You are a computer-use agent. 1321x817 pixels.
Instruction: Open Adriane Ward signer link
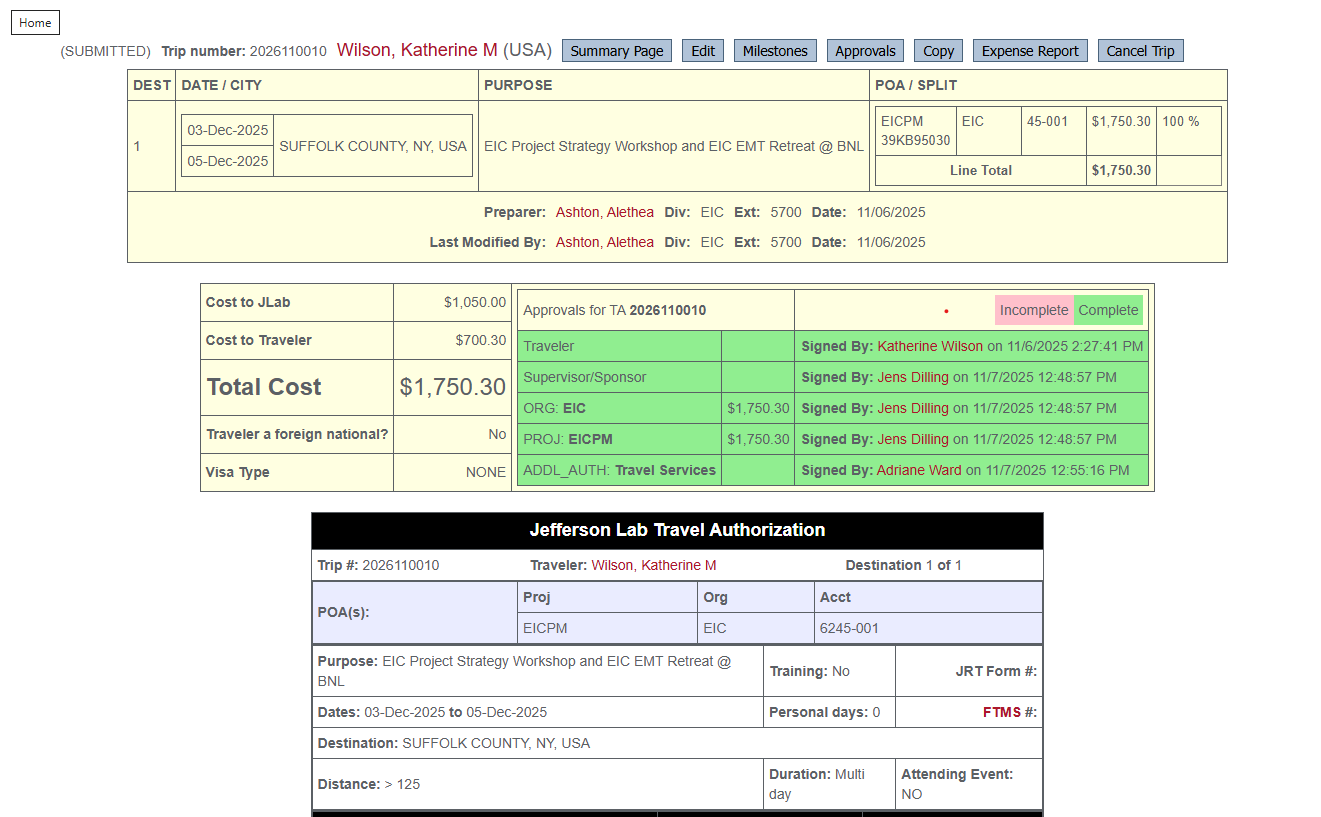point(918,470)
